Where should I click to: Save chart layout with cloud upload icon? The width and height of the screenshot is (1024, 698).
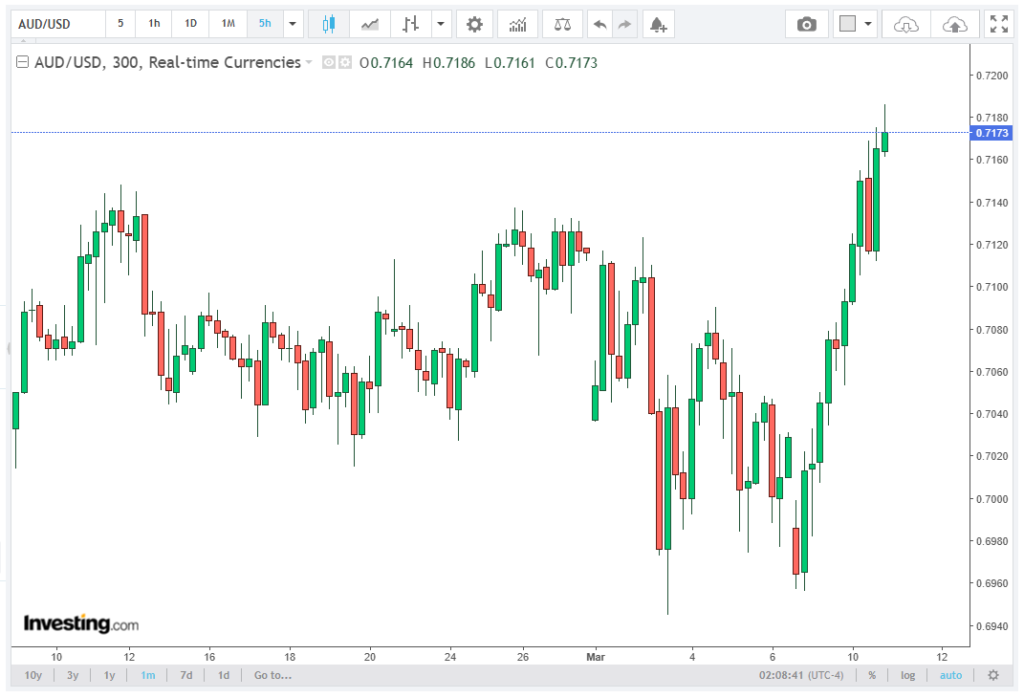(x=955, y=23)
